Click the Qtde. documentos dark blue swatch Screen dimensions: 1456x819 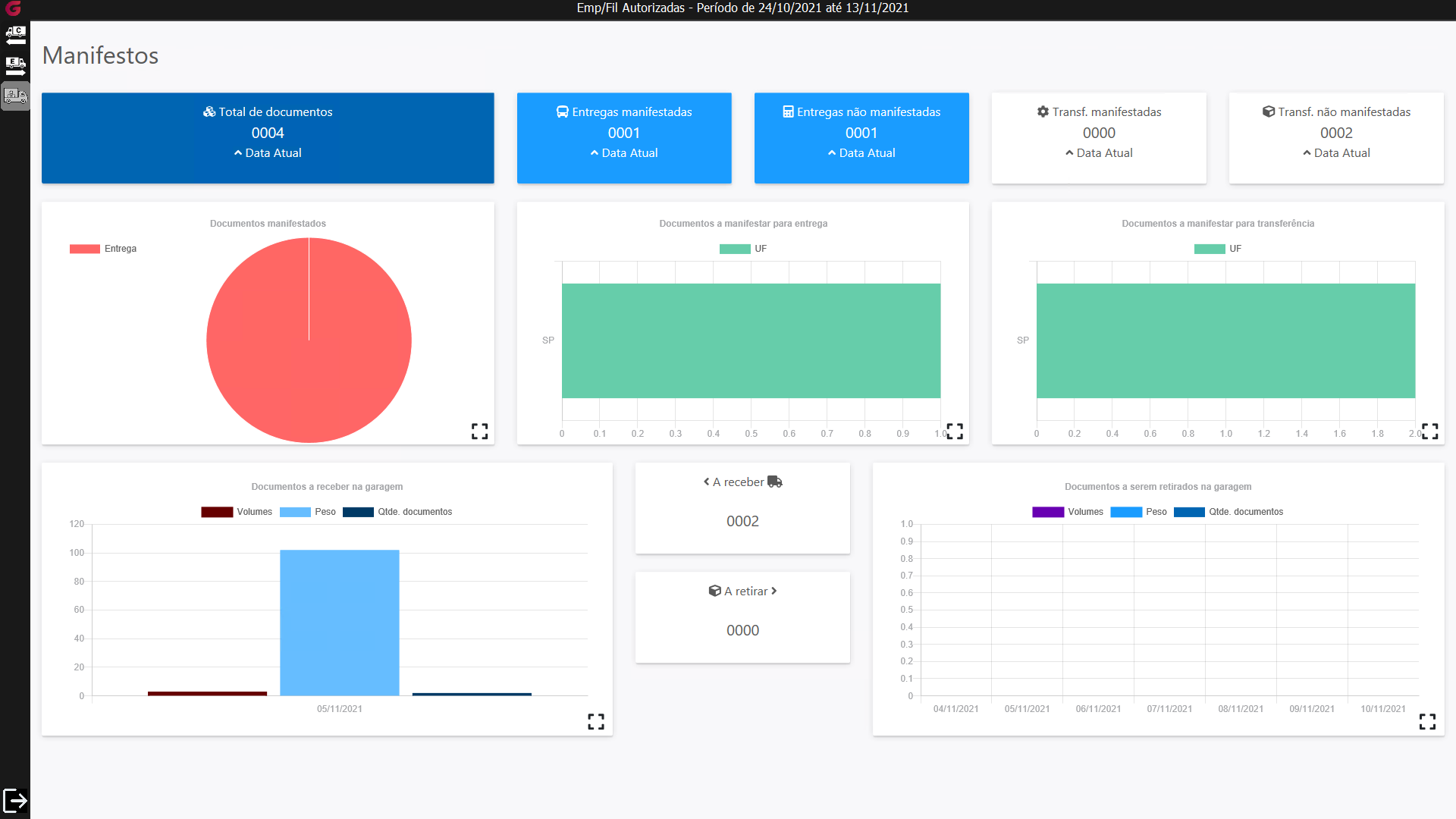coord(358,512)
